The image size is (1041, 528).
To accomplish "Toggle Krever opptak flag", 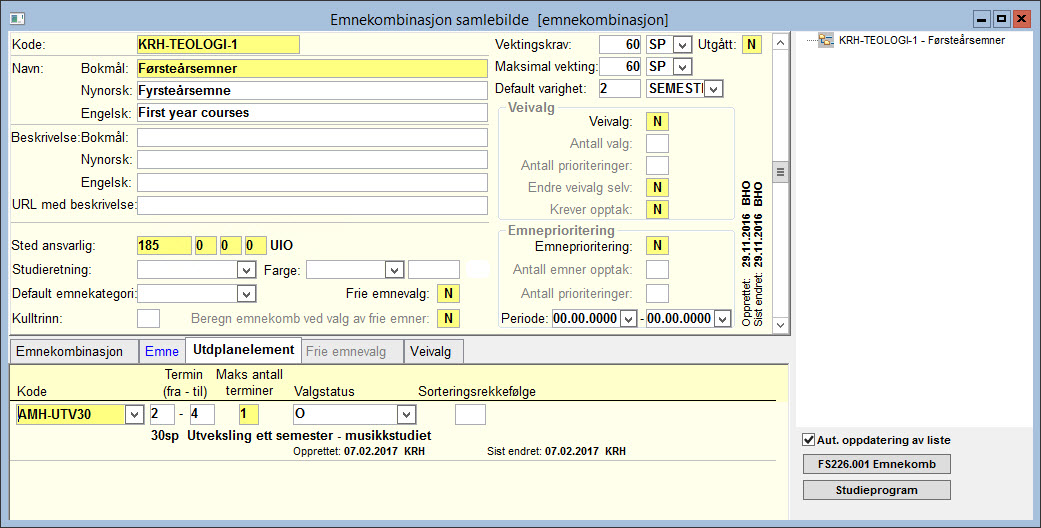I will point(657,209).
